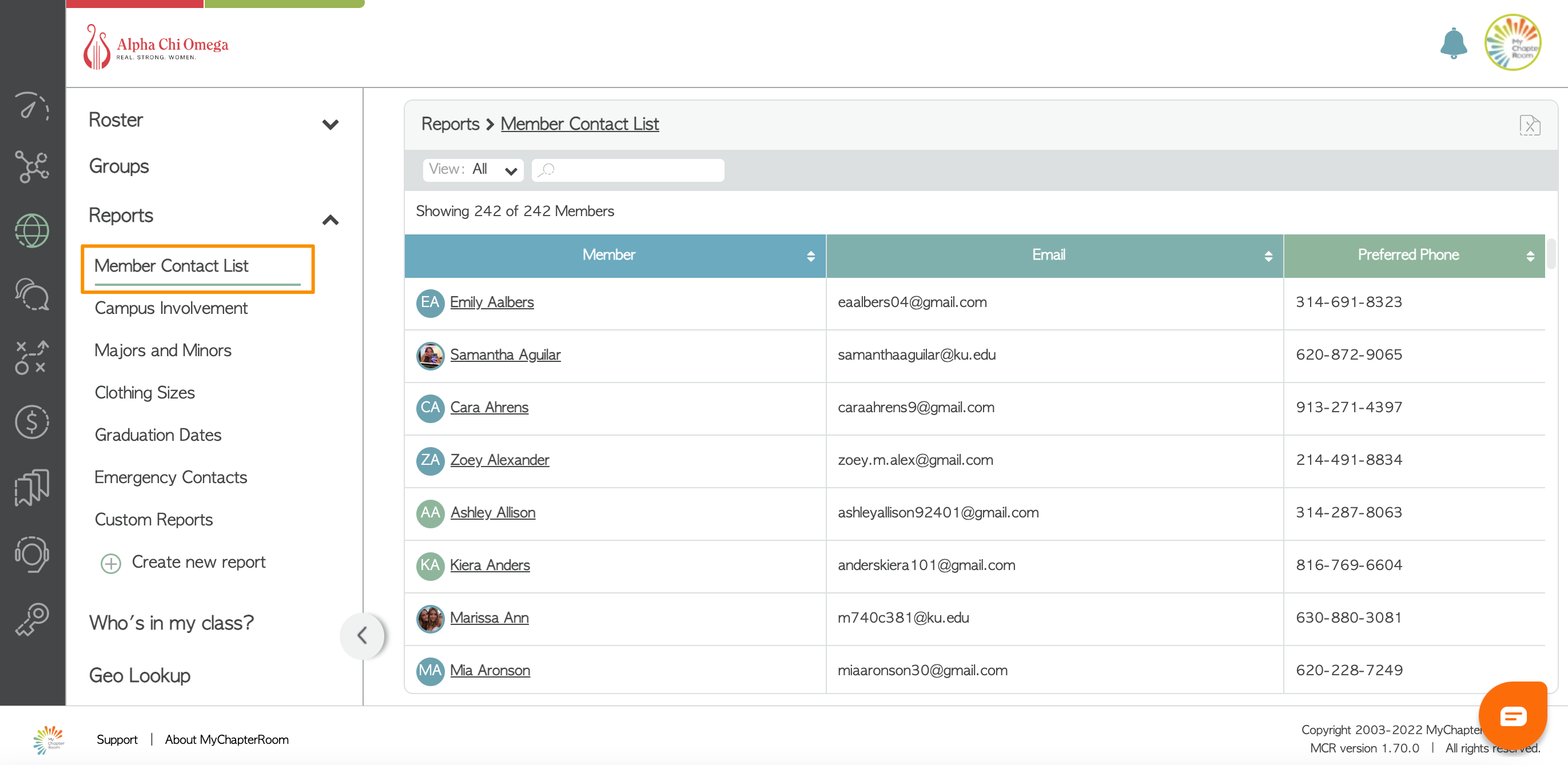Open the Clothing Sizes report
Image resolution: width=1568 pixels, height=765 pixels.
[144, 393]
